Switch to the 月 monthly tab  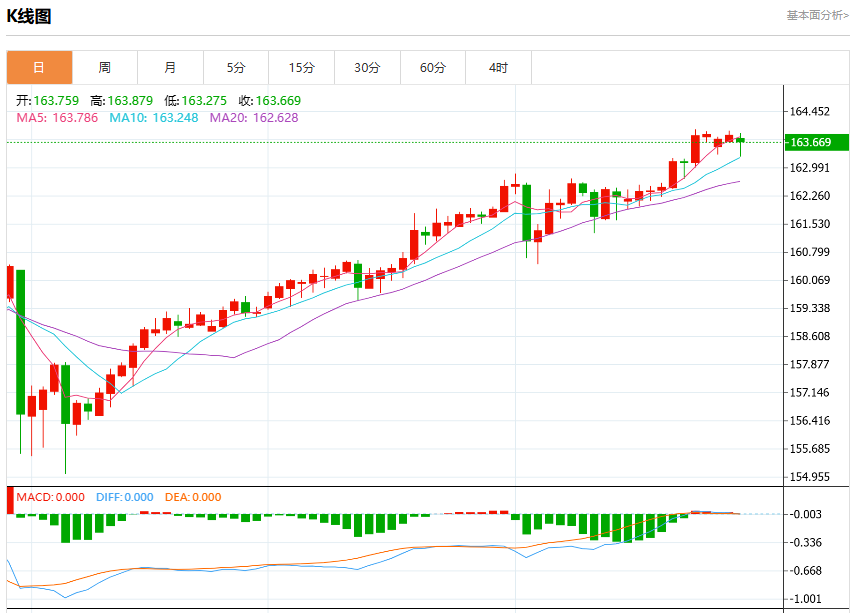point(170,68)
